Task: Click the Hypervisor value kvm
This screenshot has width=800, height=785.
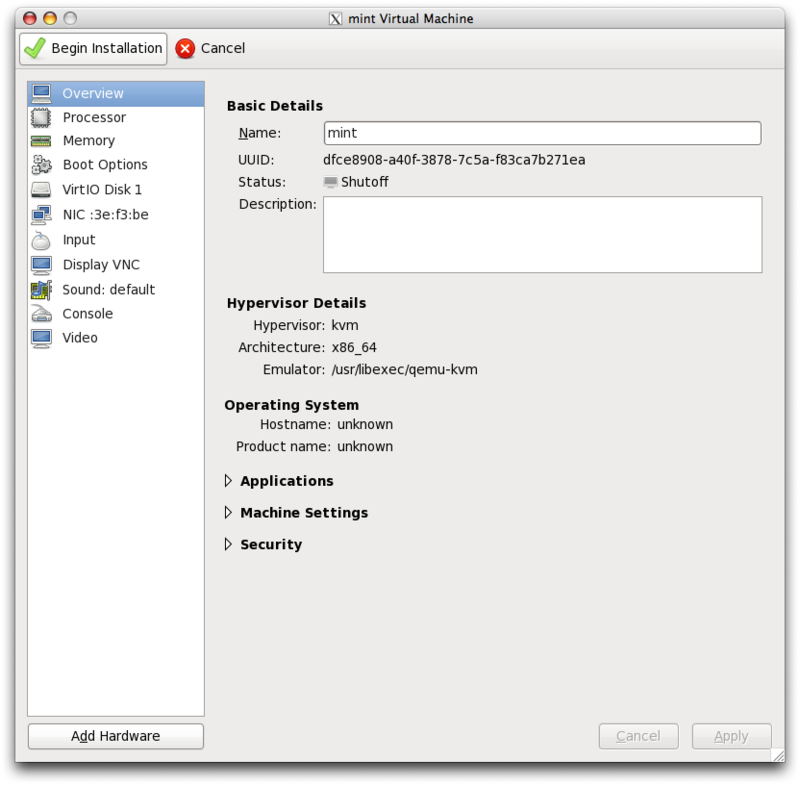Action: tap(345, 325)
